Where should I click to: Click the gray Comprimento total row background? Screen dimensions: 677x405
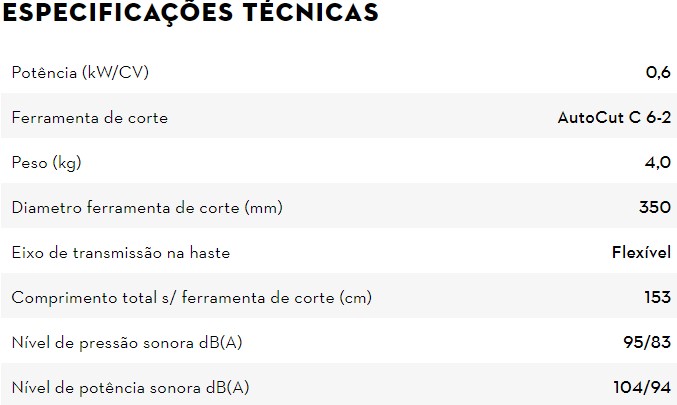[x=339, y=295]
